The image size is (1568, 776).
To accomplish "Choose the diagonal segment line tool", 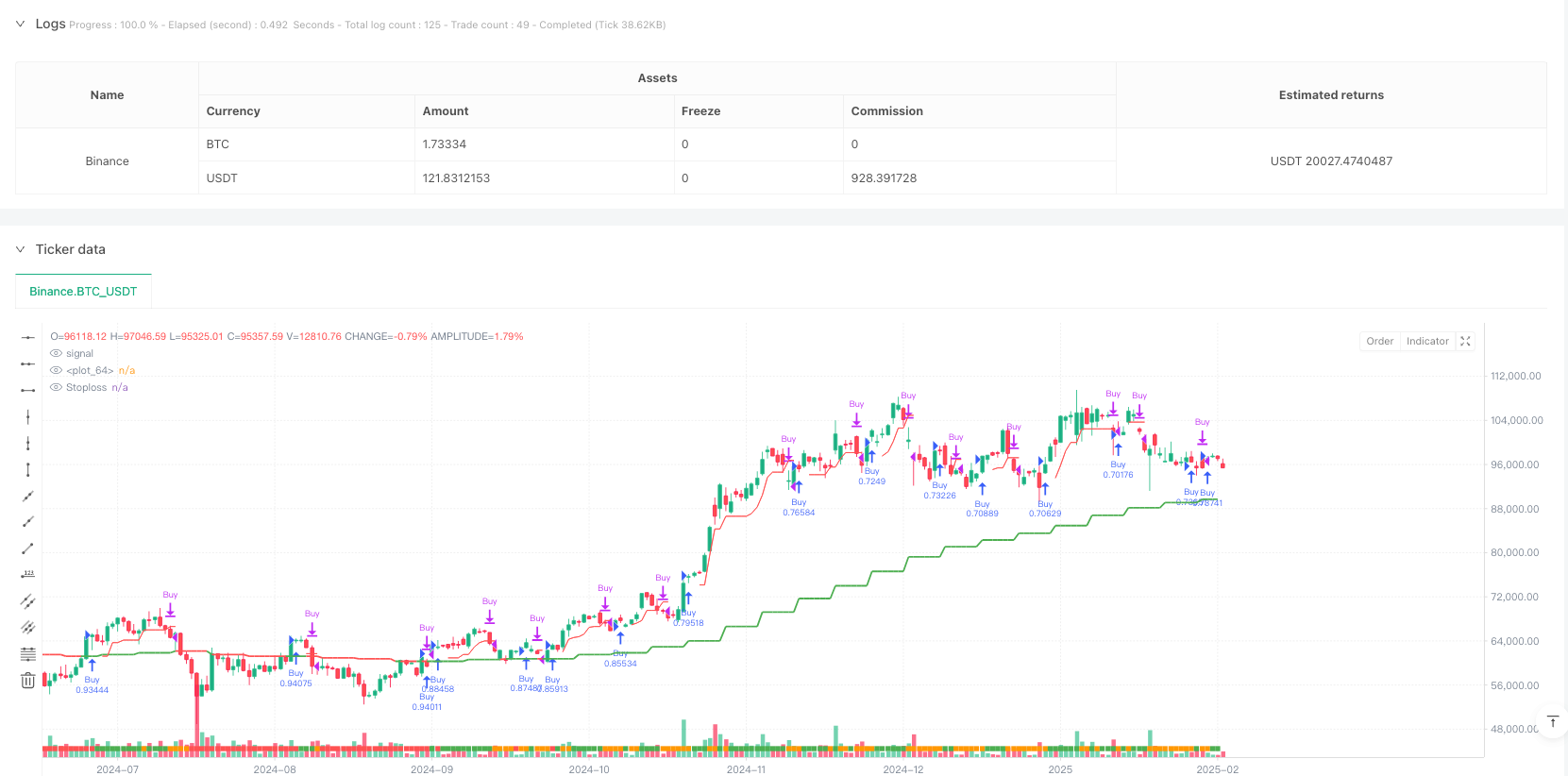I will click(x=28, y=548).
